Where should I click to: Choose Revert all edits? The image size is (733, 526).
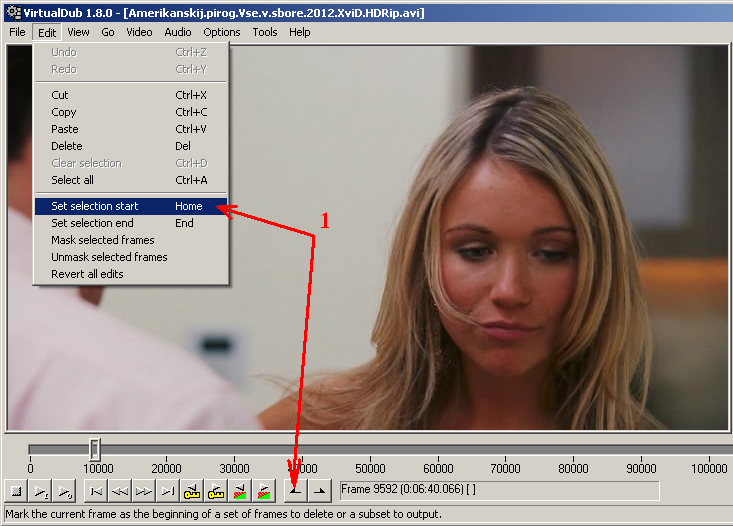point(131,274)
